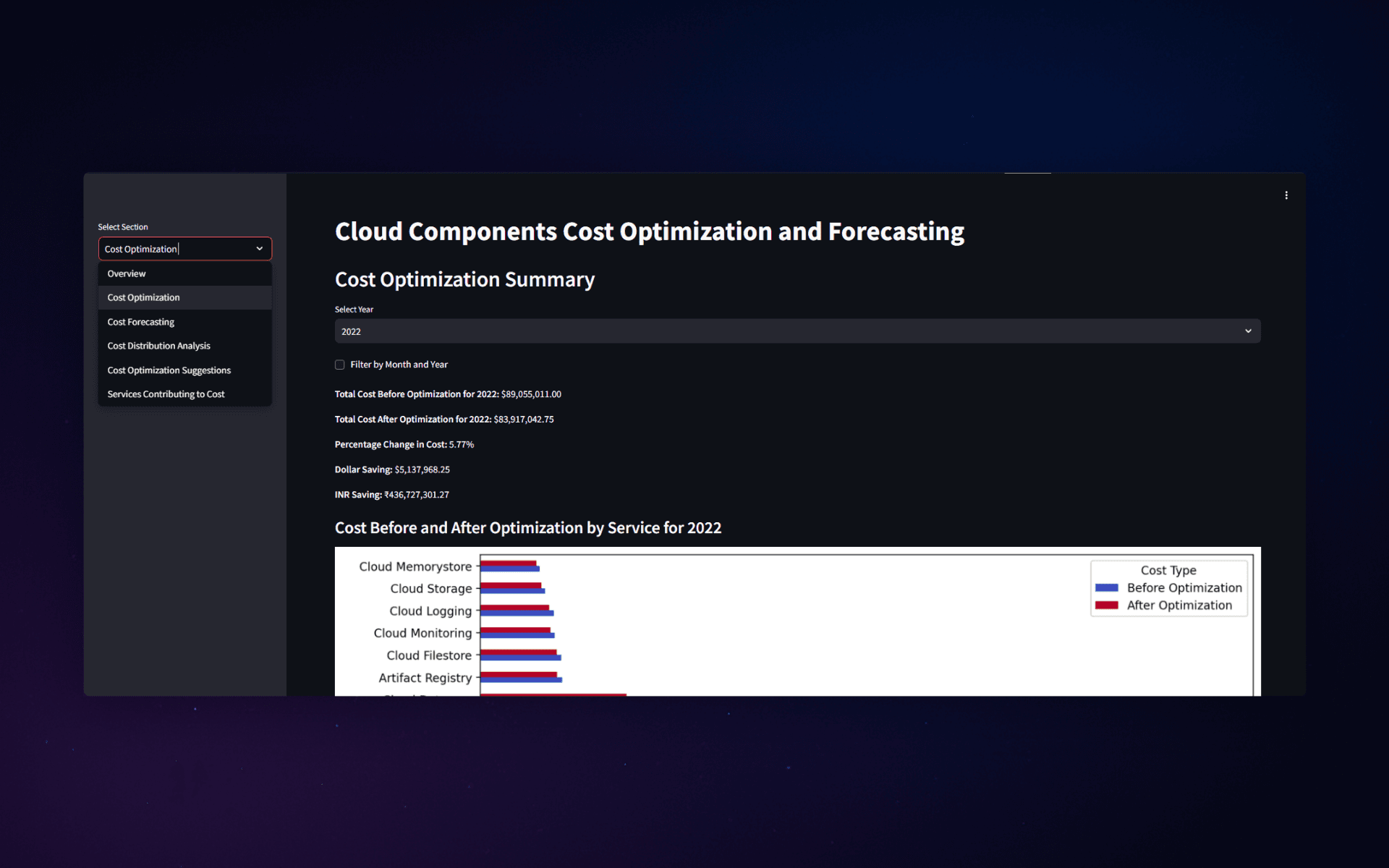Viewport: 1389px width, 868px height.
Task: Open the three-dot app menu
Action: 1286,195
